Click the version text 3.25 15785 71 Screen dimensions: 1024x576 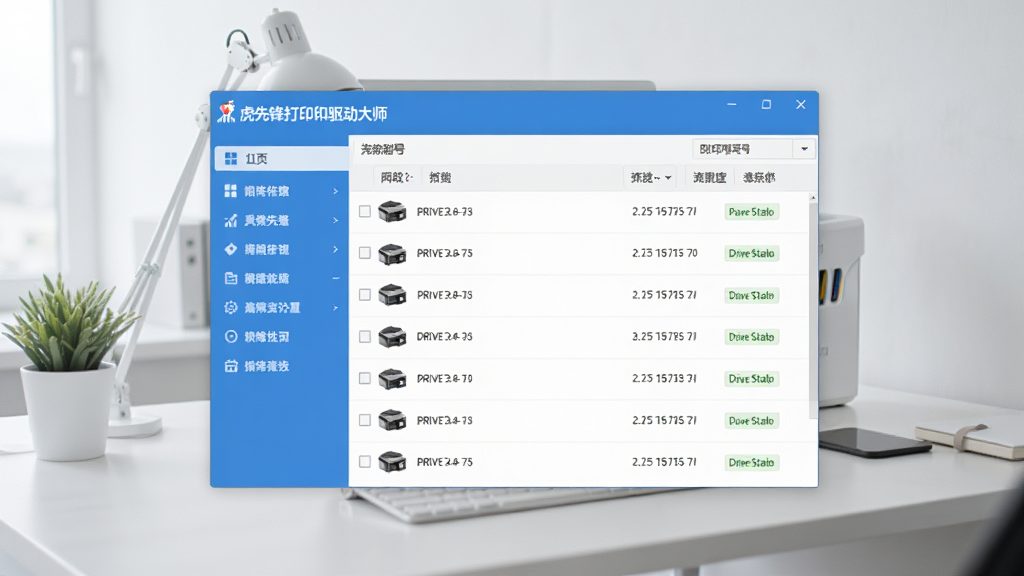pyautogui.click(x=664, y=336)
